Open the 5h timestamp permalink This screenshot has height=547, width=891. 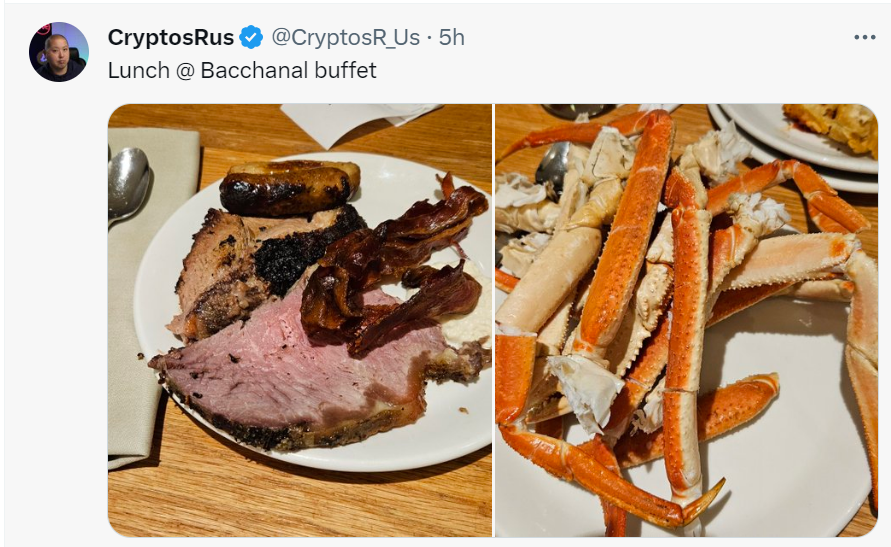coord(452,37)
